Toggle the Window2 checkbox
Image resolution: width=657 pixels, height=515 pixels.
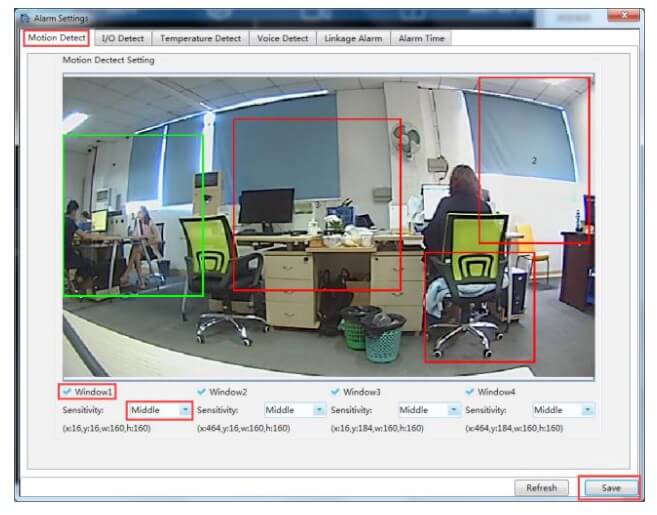tap(201, 392)
